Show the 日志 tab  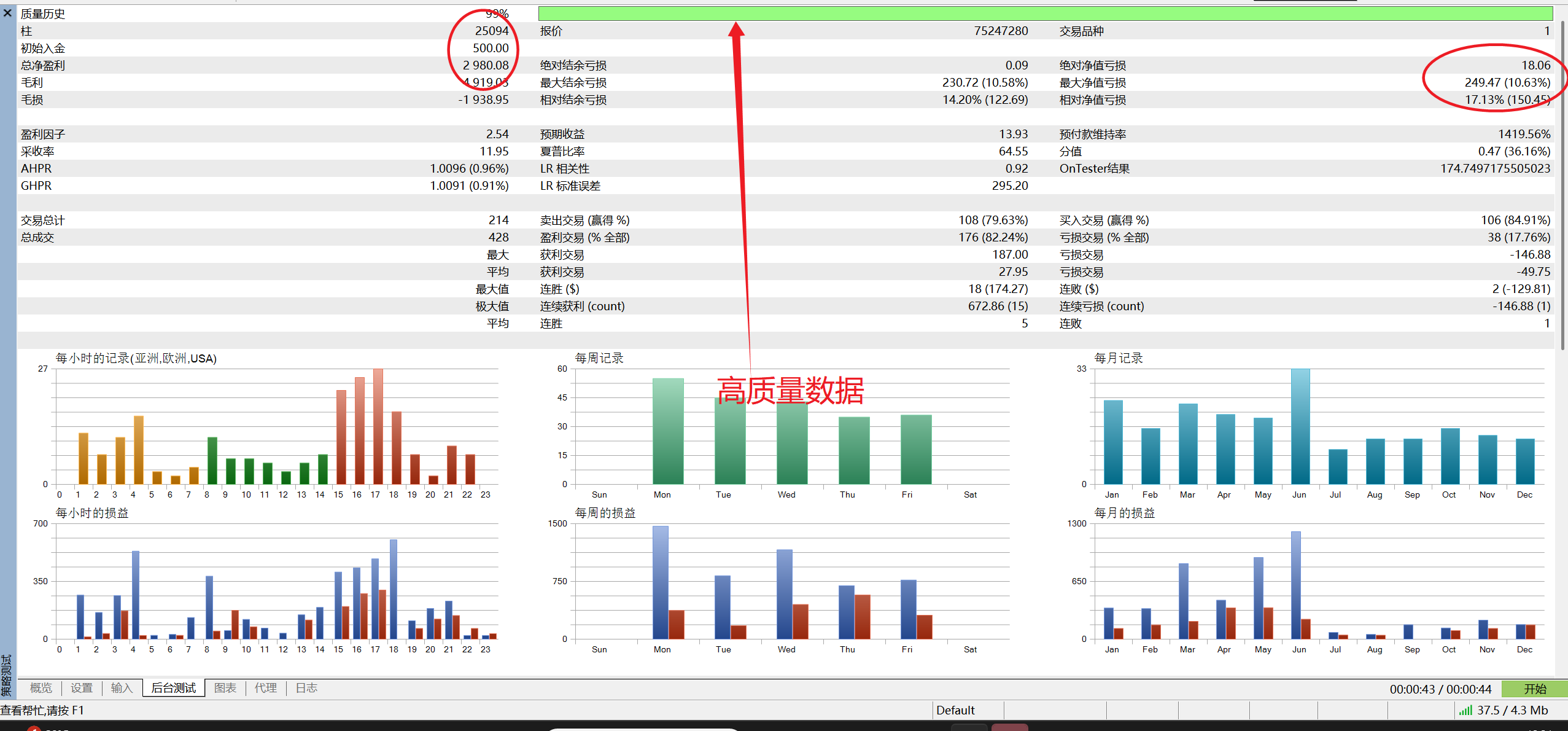(306, 688)
